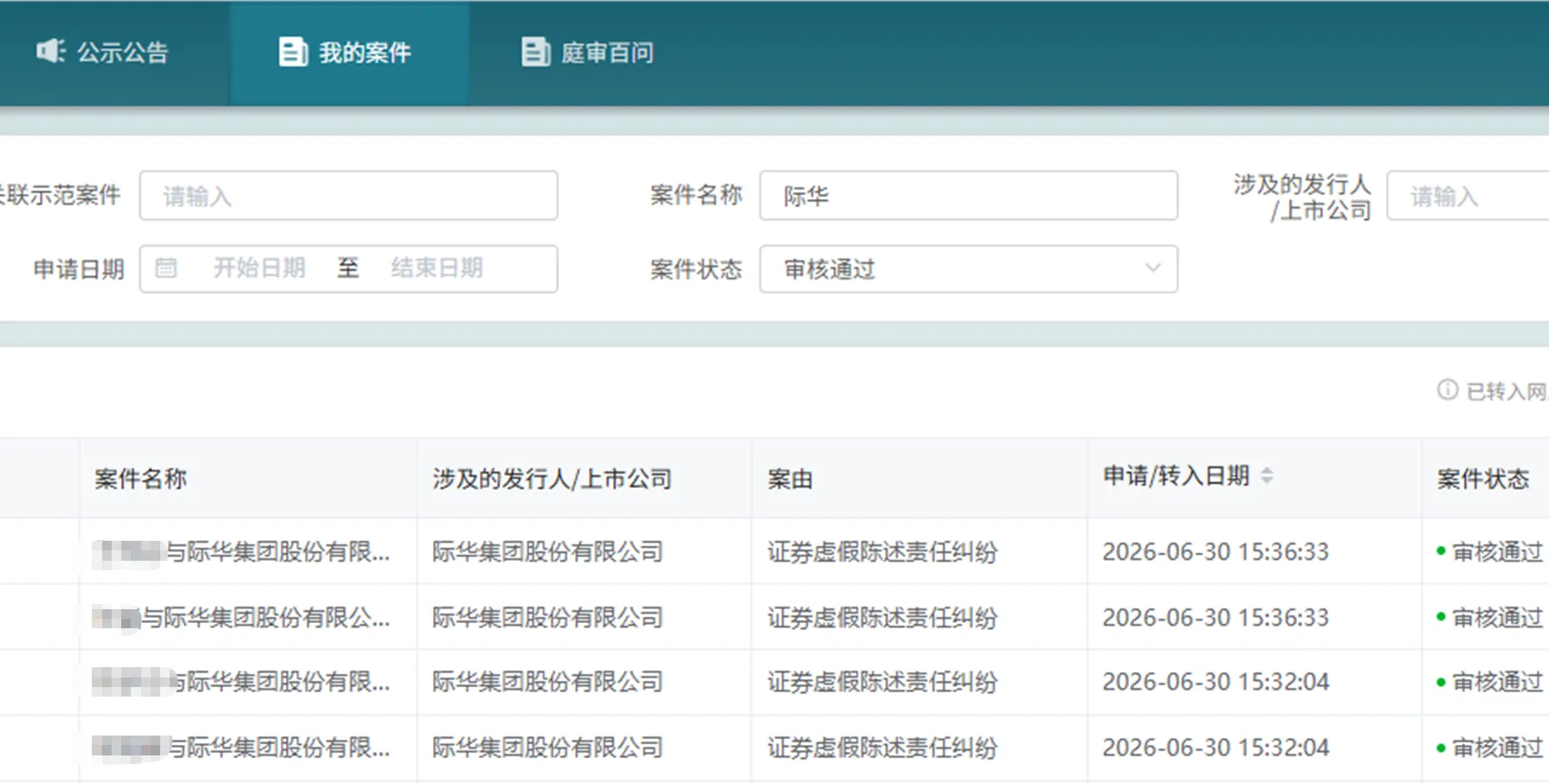Open the 公示公告 tab
1549x784 pixels.
click(102, 53)
